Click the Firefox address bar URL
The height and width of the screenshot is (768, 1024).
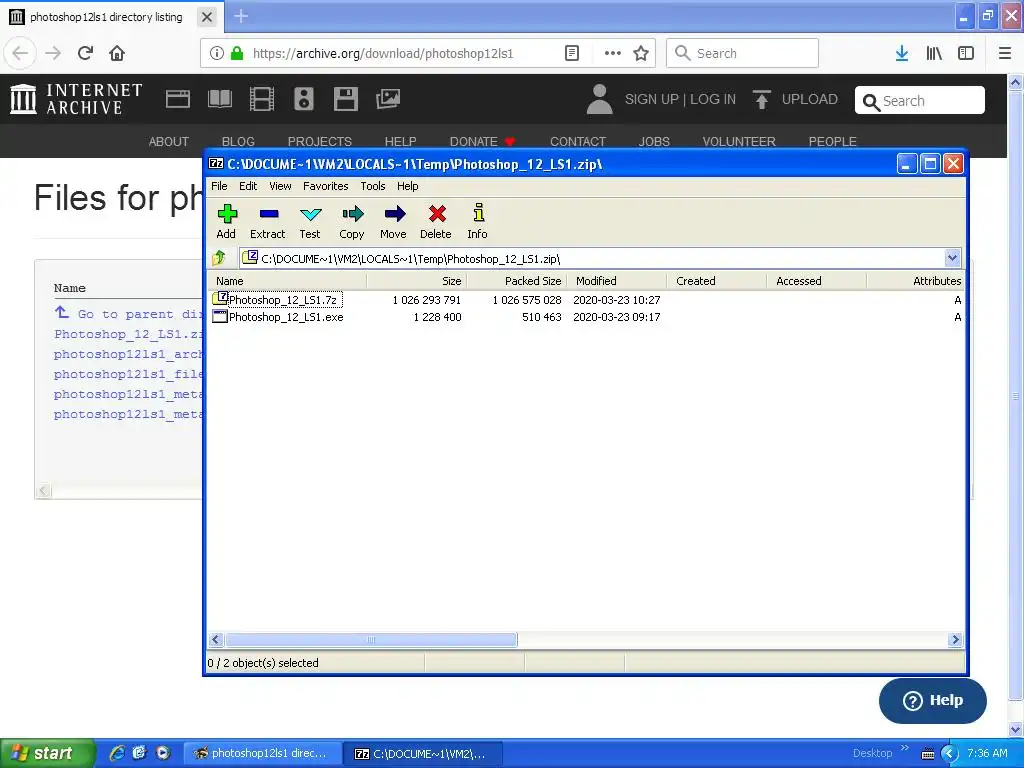383,53
